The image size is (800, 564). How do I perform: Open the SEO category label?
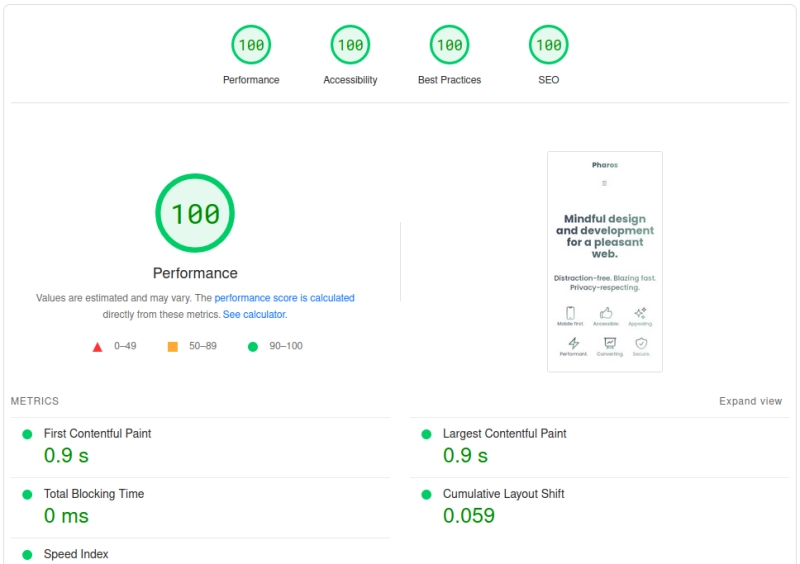pos(548,80)
